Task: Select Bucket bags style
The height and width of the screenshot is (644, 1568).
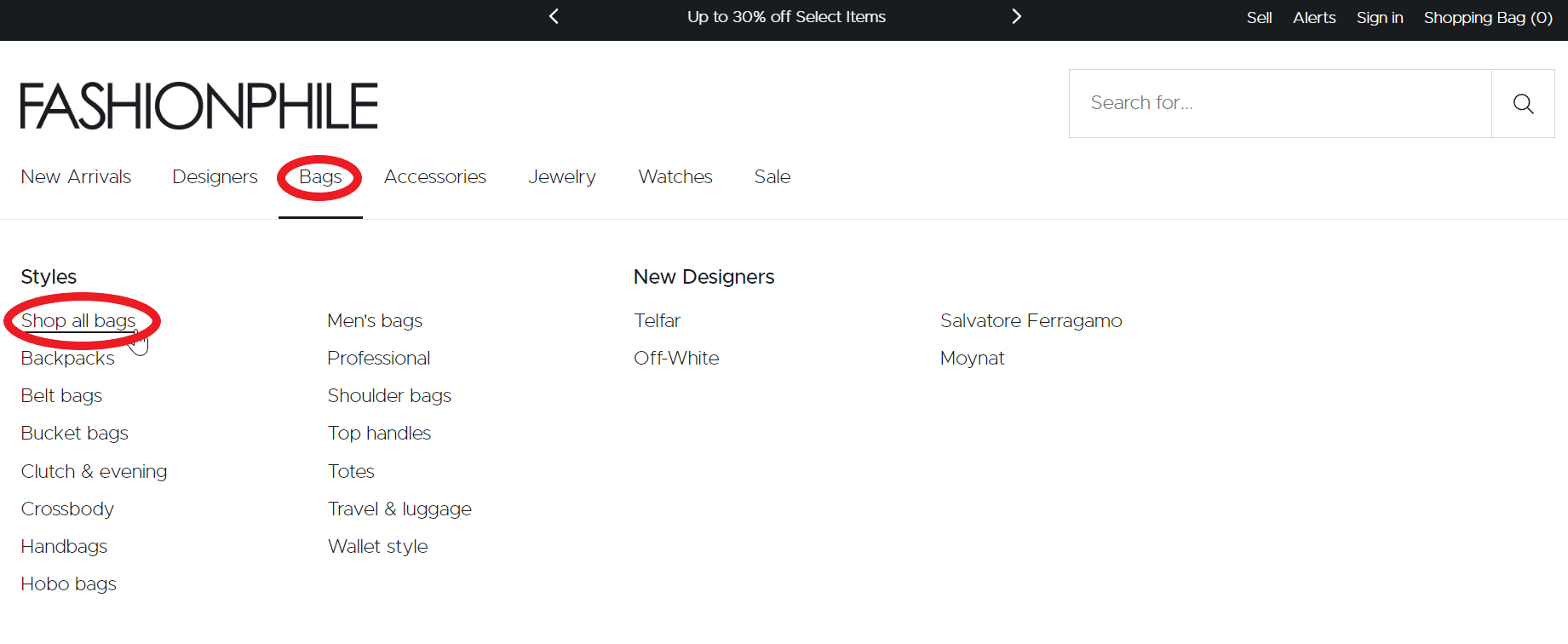Action: tap(74, 433)
